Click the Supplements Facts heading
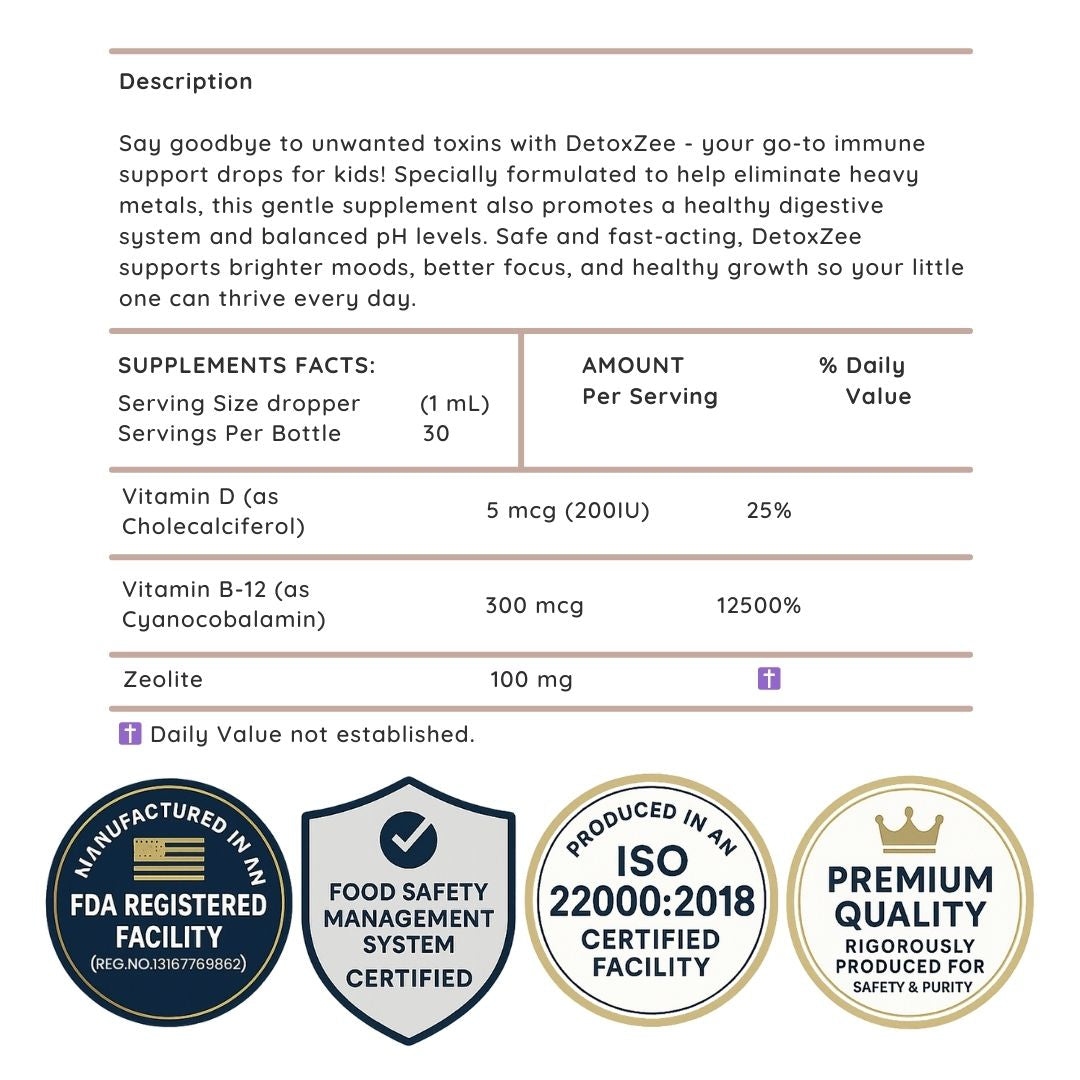1080x1080 pixels. (247, 366)
